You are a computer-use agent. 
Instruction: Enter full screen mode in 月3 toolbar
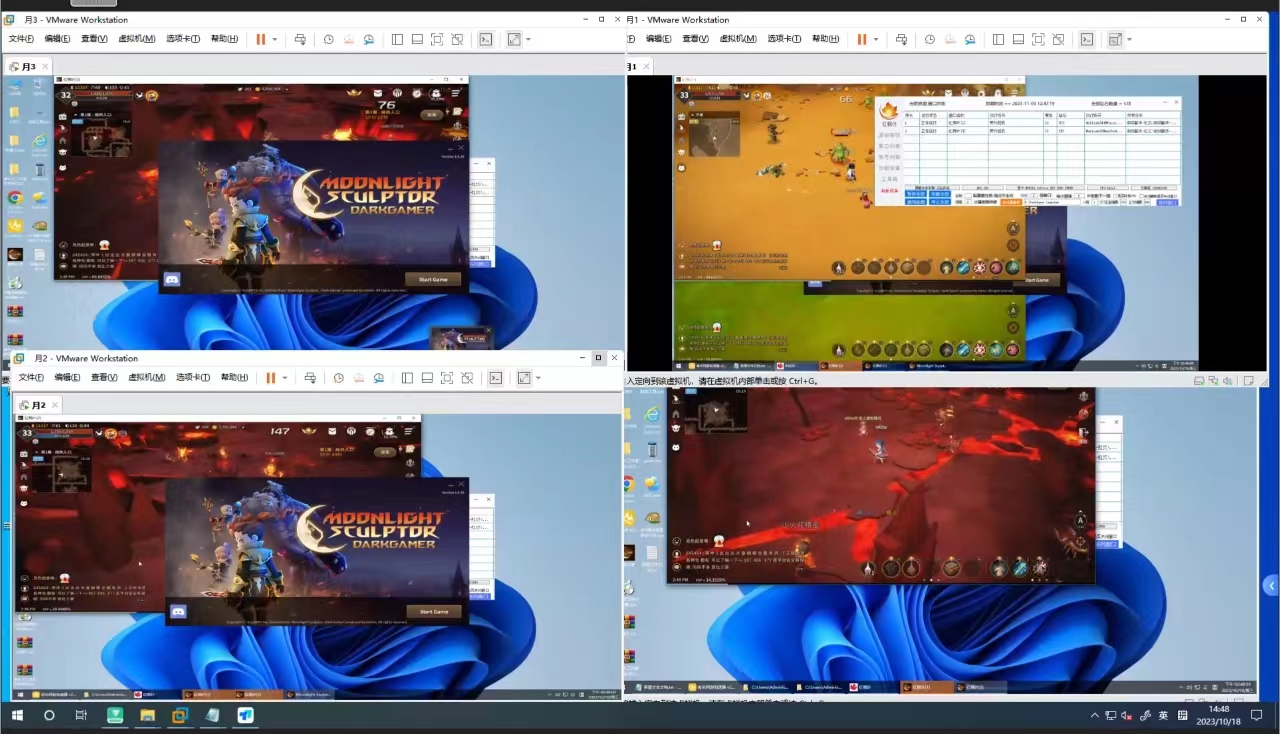pos(437,39)
